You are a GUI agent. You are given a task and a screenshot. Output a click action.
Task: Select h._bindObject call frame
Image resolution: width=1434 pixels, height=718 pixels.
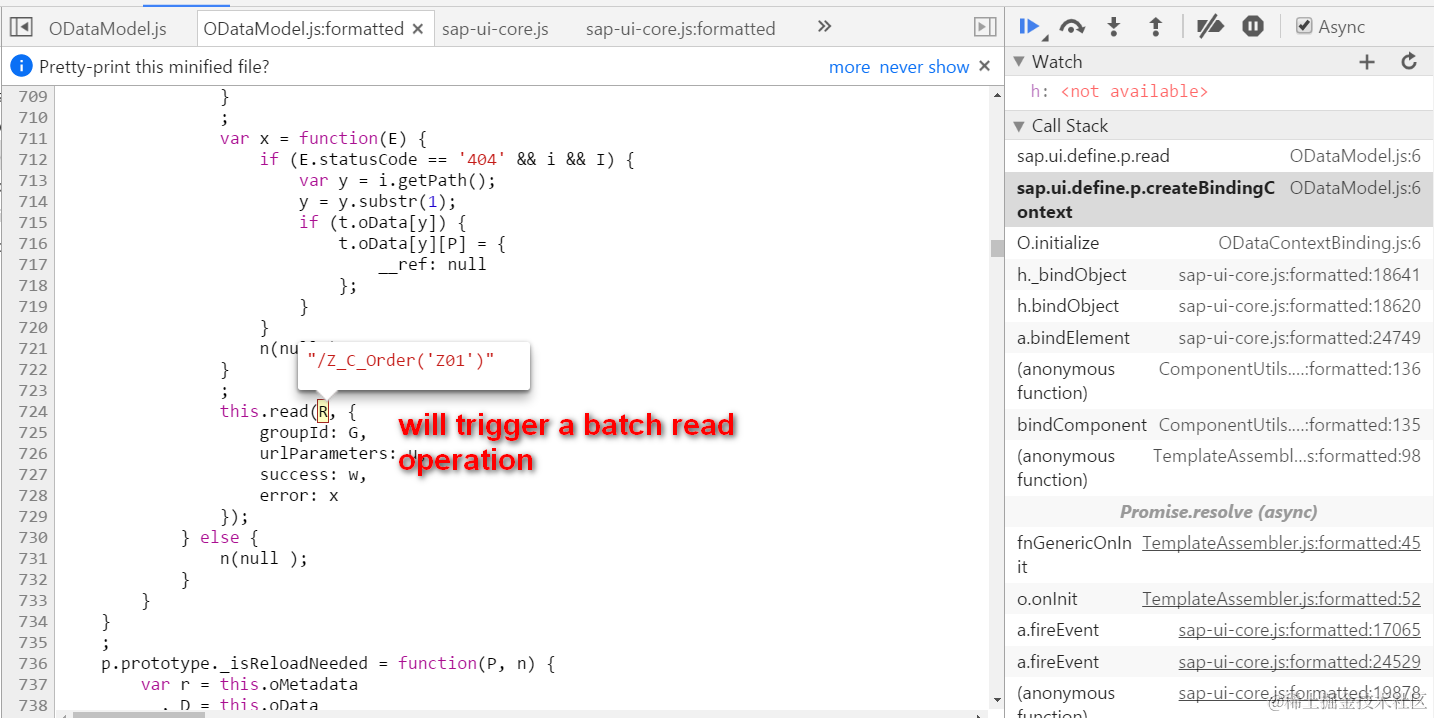click(x=1218, y=275)
